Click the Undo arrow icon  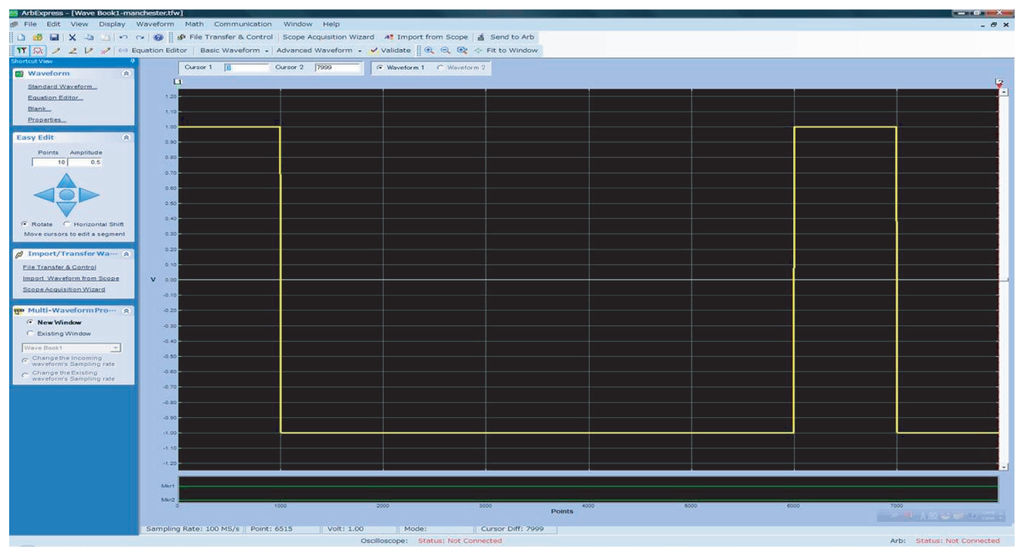tap(123, 37)
